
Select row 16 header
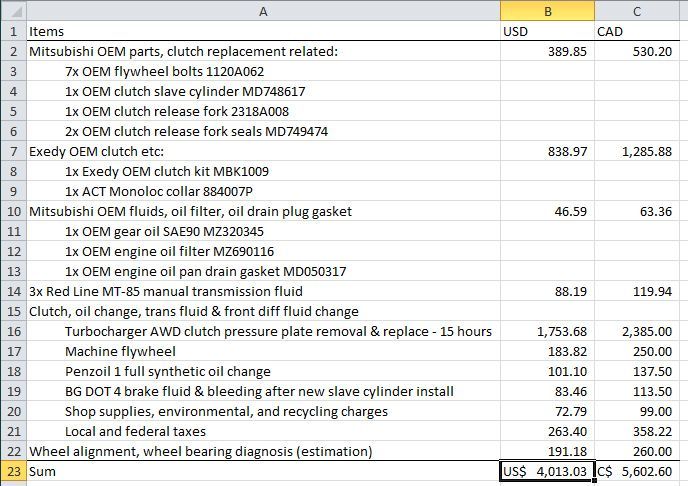(x=13, y=331)
